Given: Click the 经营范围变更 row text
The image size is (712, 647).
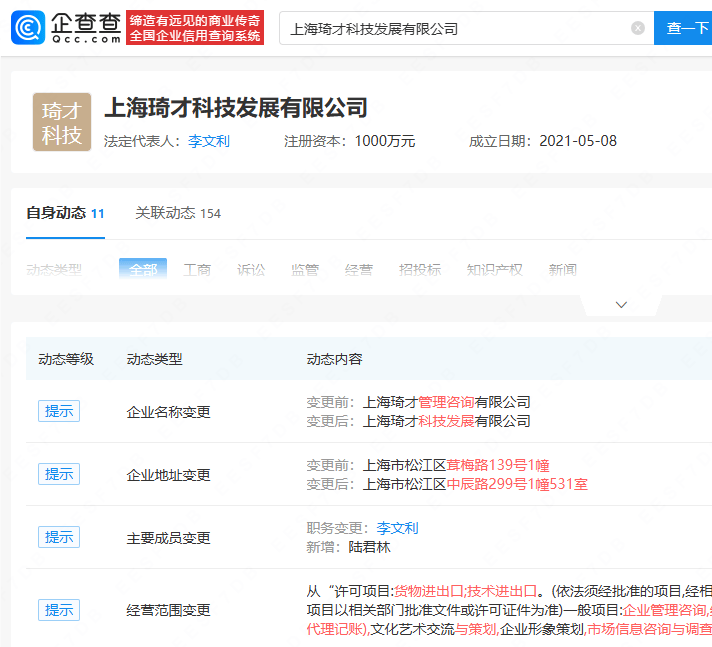Looking at the screenshot, I should pos(168,610).
